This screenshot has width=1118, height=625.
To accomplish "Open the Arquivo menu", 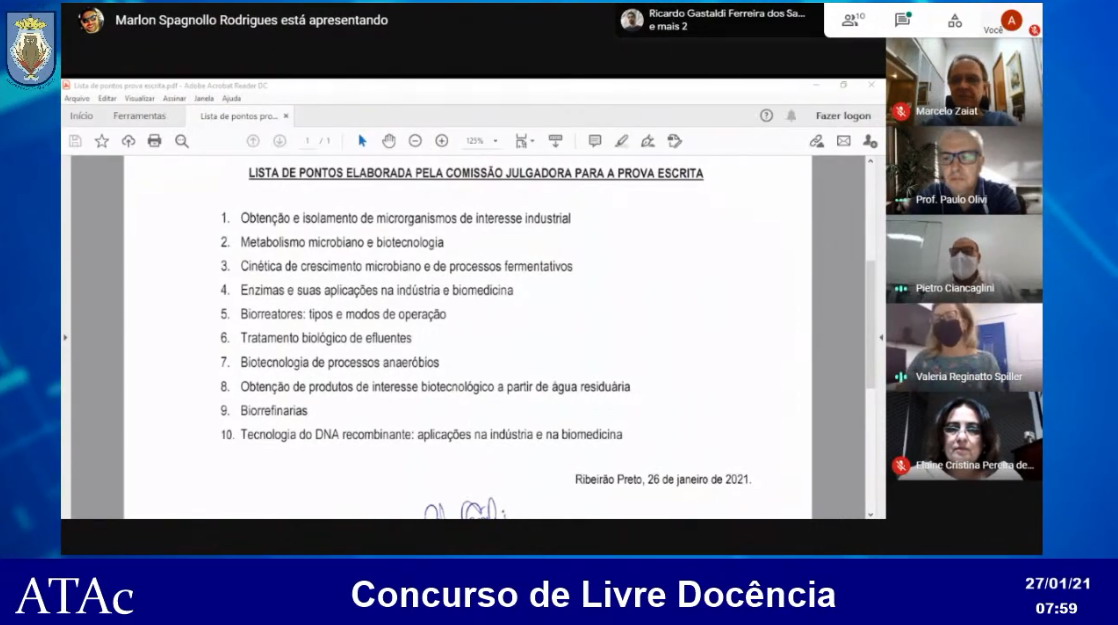I will tap(77, 98).
